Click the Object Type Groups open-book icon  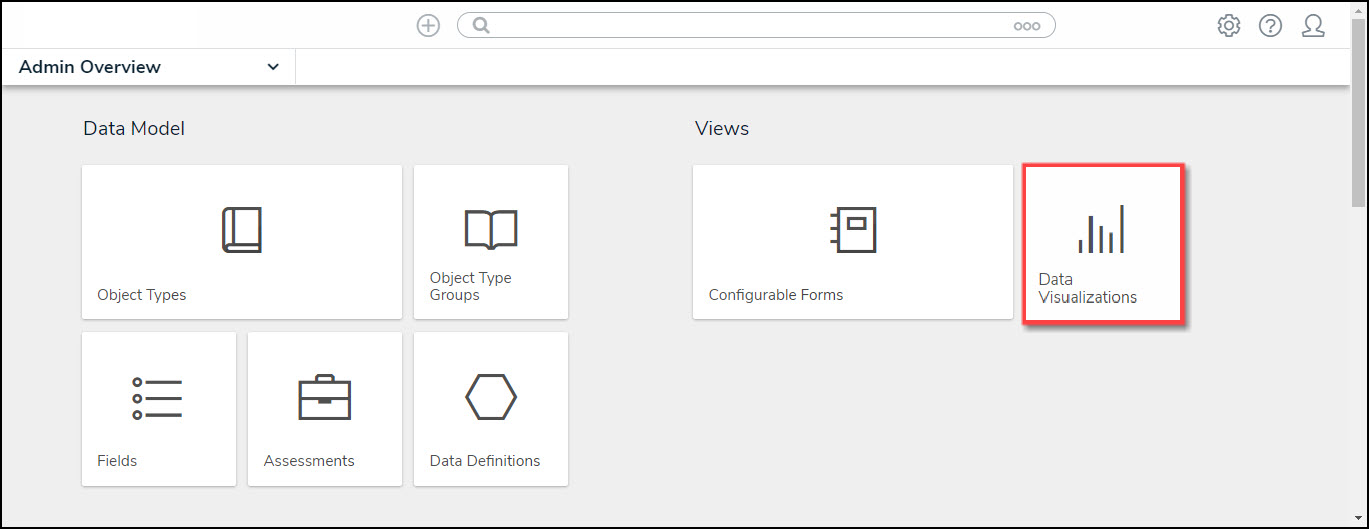[490, 229]
